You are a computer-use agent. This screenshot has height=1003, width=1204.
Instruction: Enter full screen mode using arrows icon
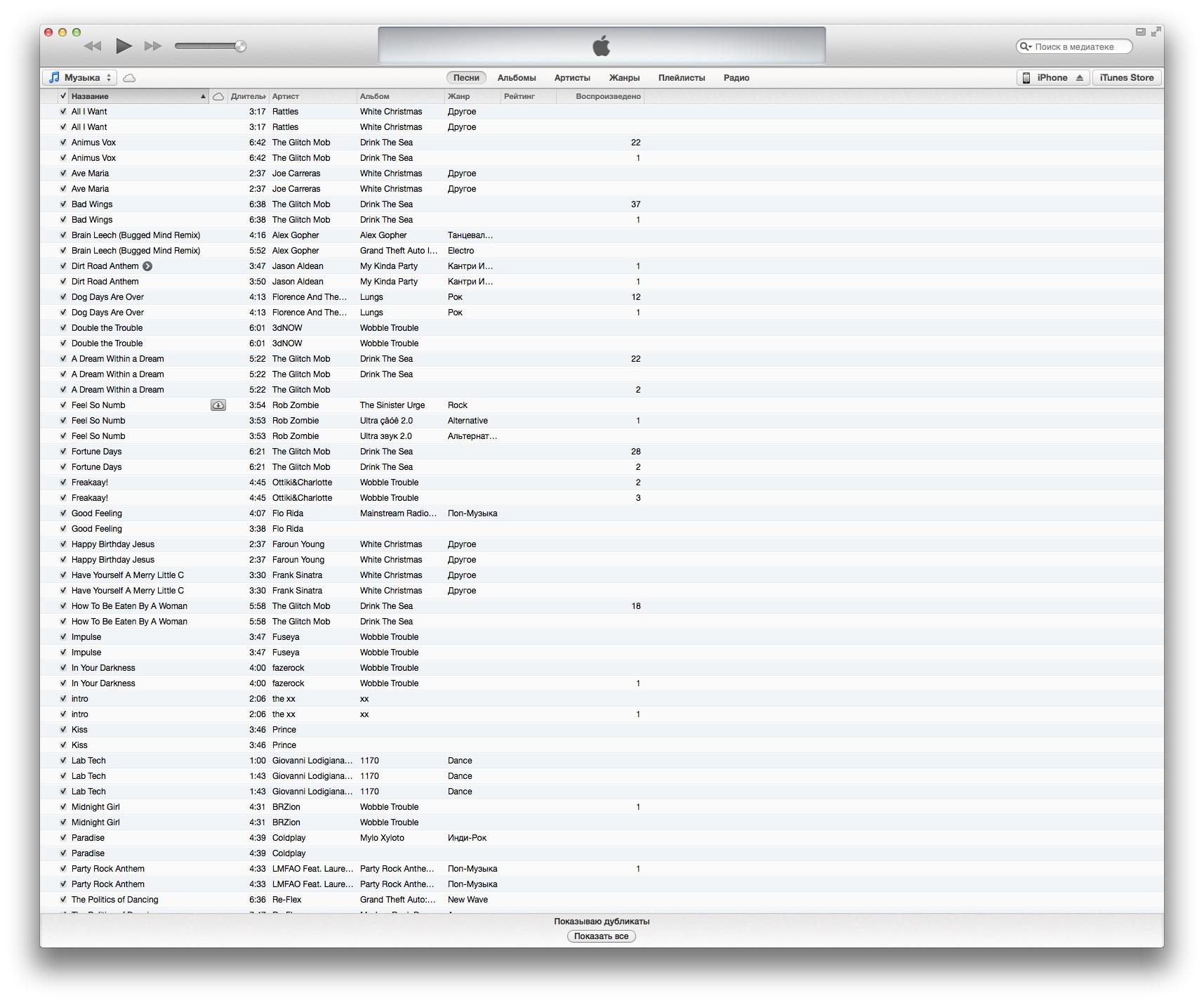tap(1156, 32)
